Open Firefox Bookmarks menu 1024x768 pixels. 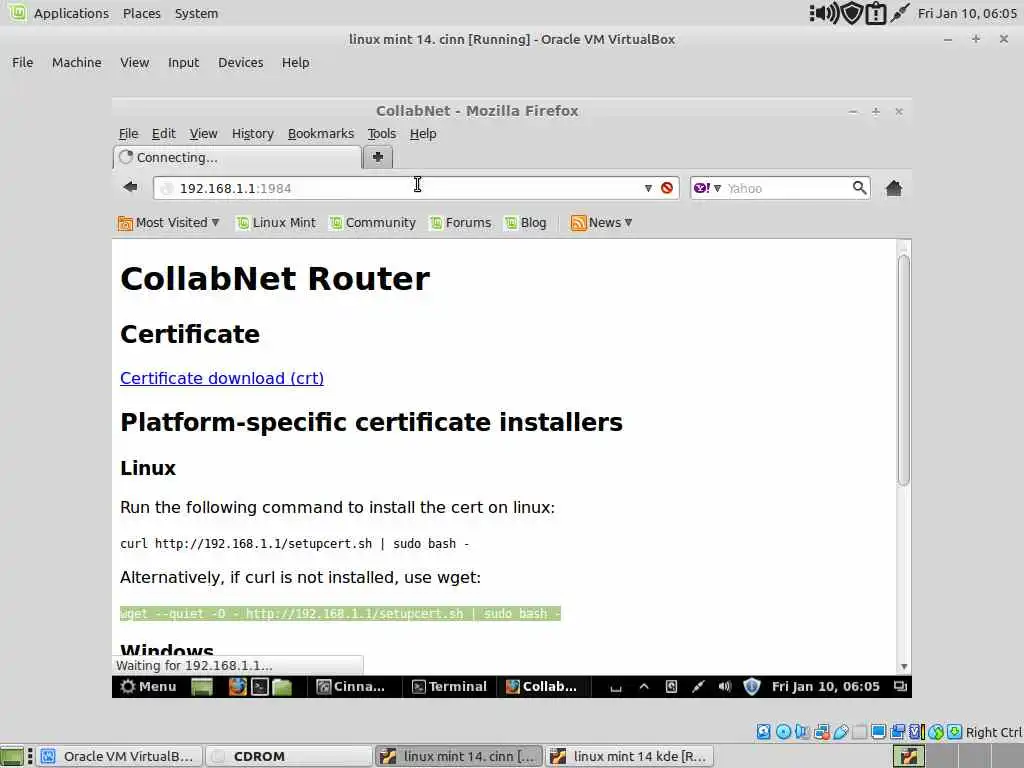pyautogui.click(x=321, y=133)
